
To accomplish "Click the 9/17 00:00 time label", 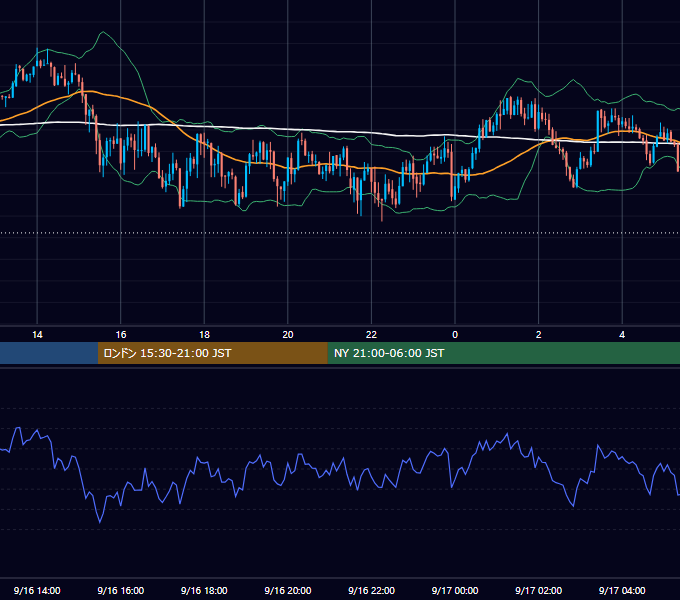I will 455,590.
